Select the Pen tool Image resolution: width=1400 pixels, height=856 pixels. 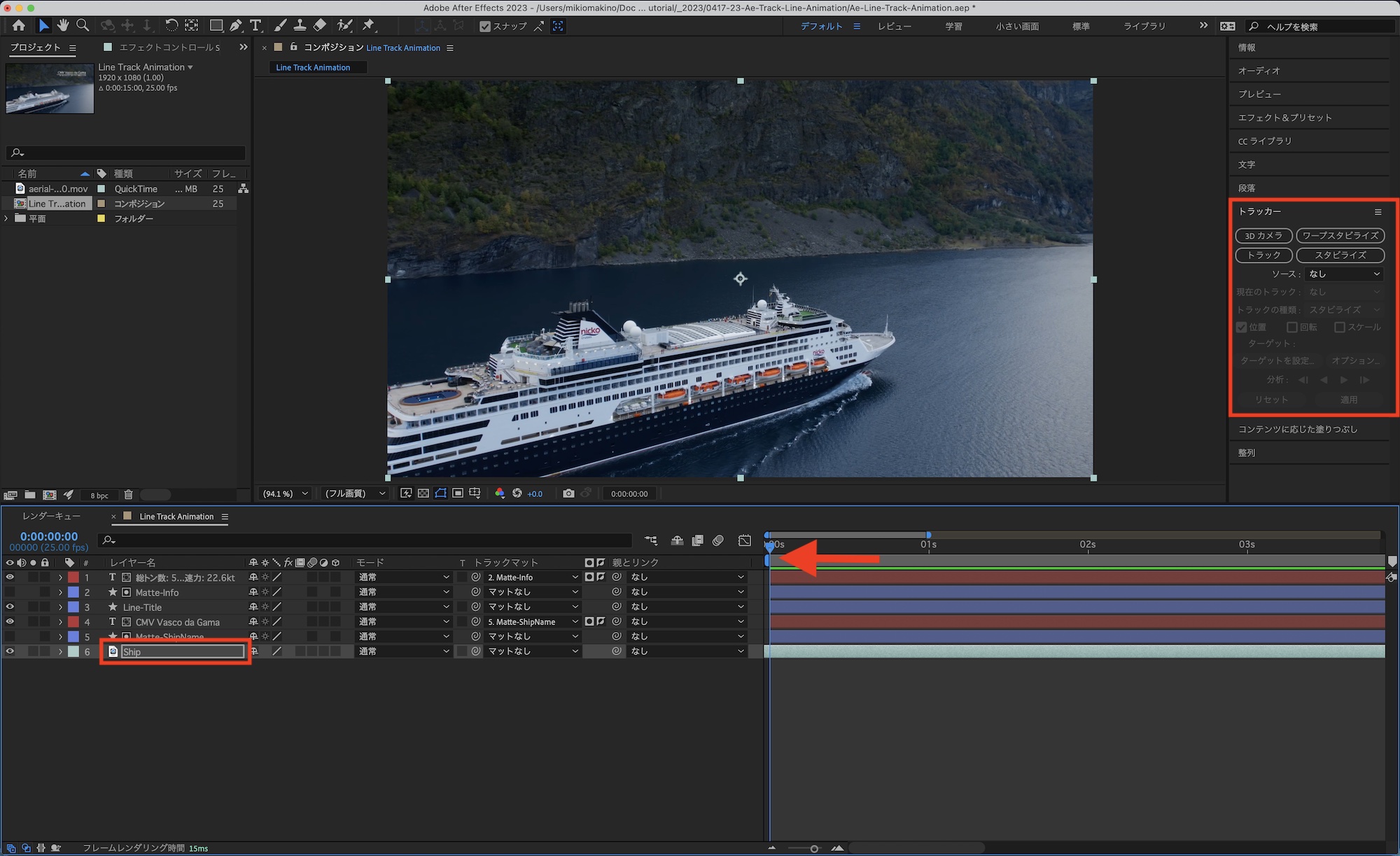(236, 26)
